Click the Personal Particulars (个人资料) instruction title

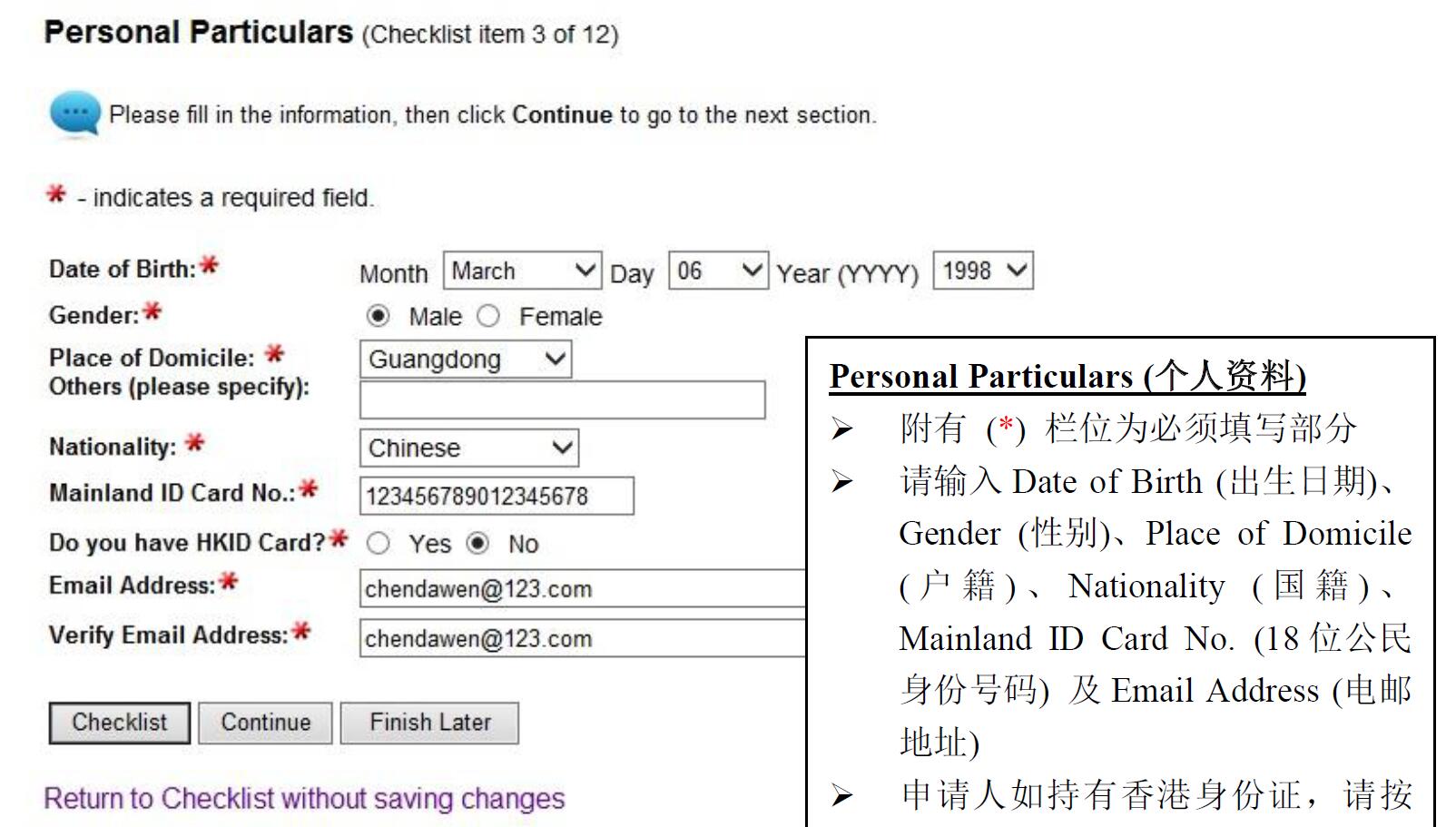[1067, 376]
